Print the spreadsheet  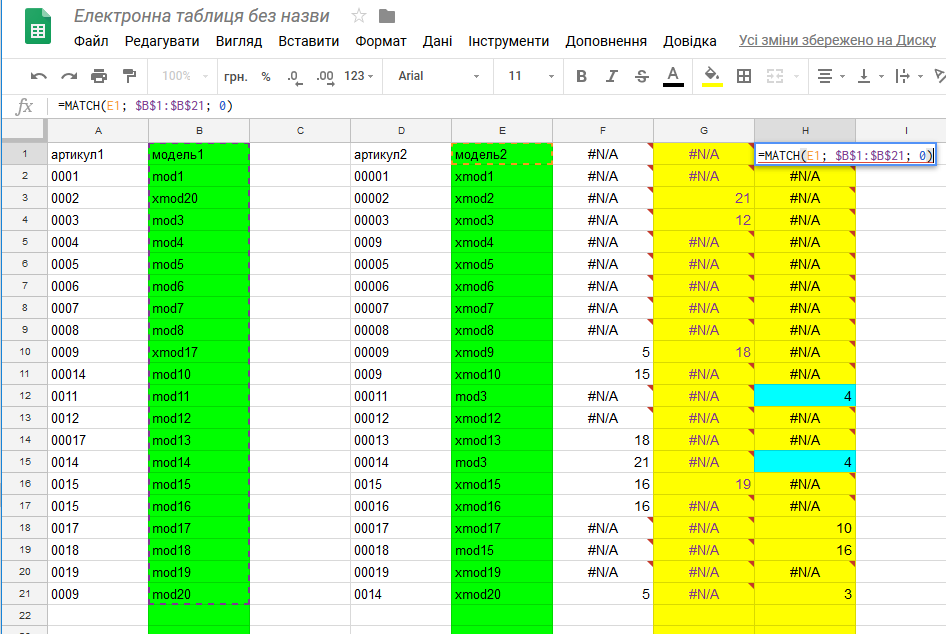(99, 76)
